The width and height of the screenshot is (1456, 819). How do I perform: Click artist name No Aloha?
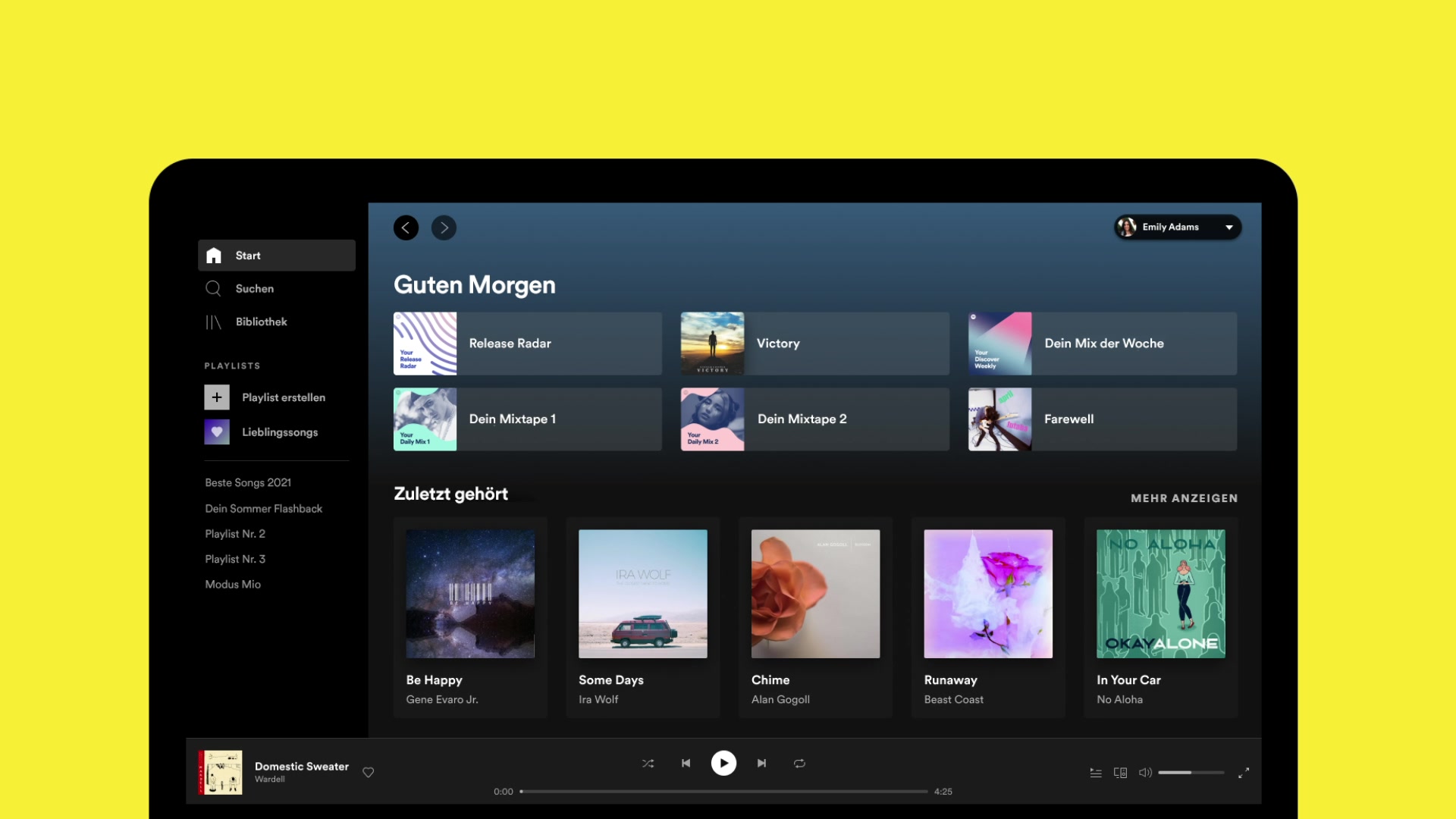pyautogui.click(x=1119, y=700)
